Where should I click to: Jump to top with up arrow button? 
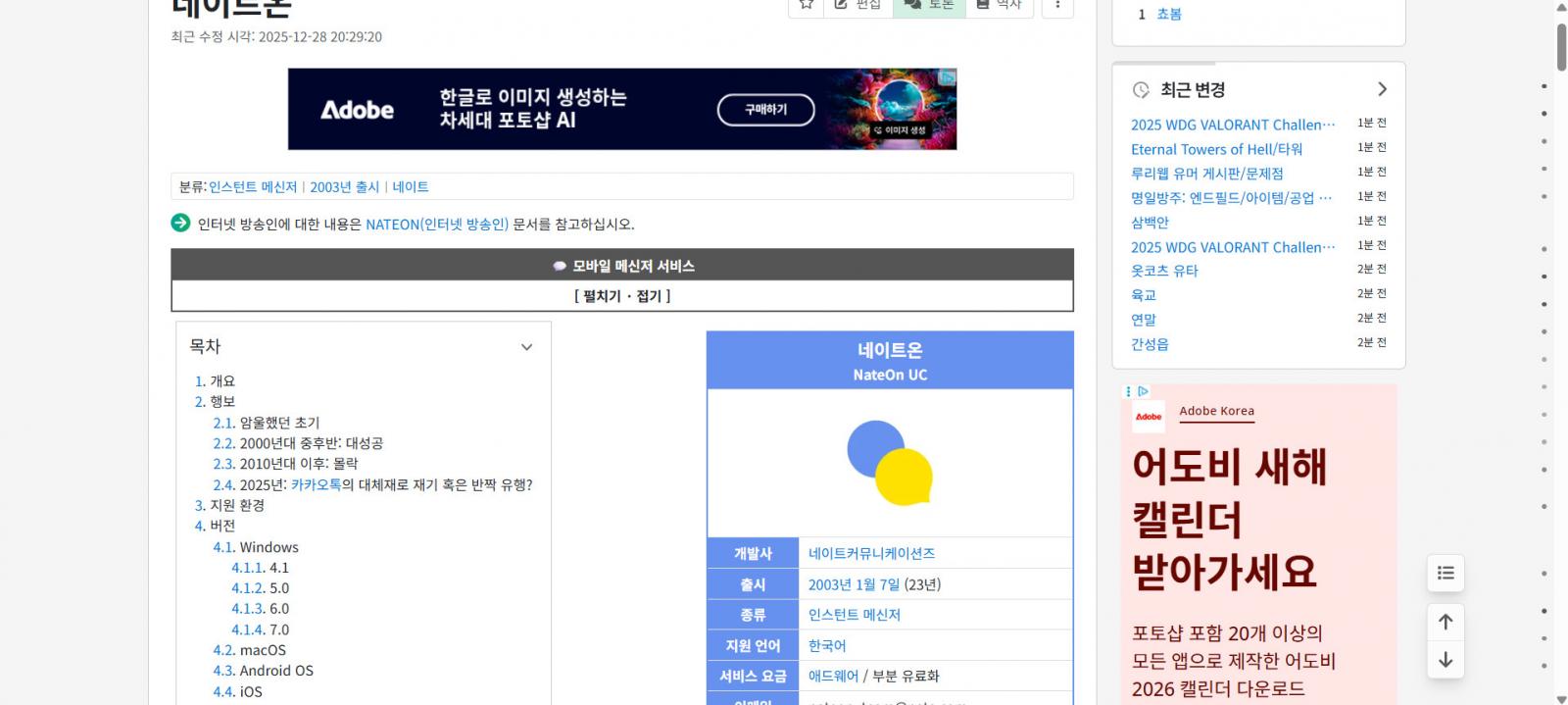pos(1445,622)
